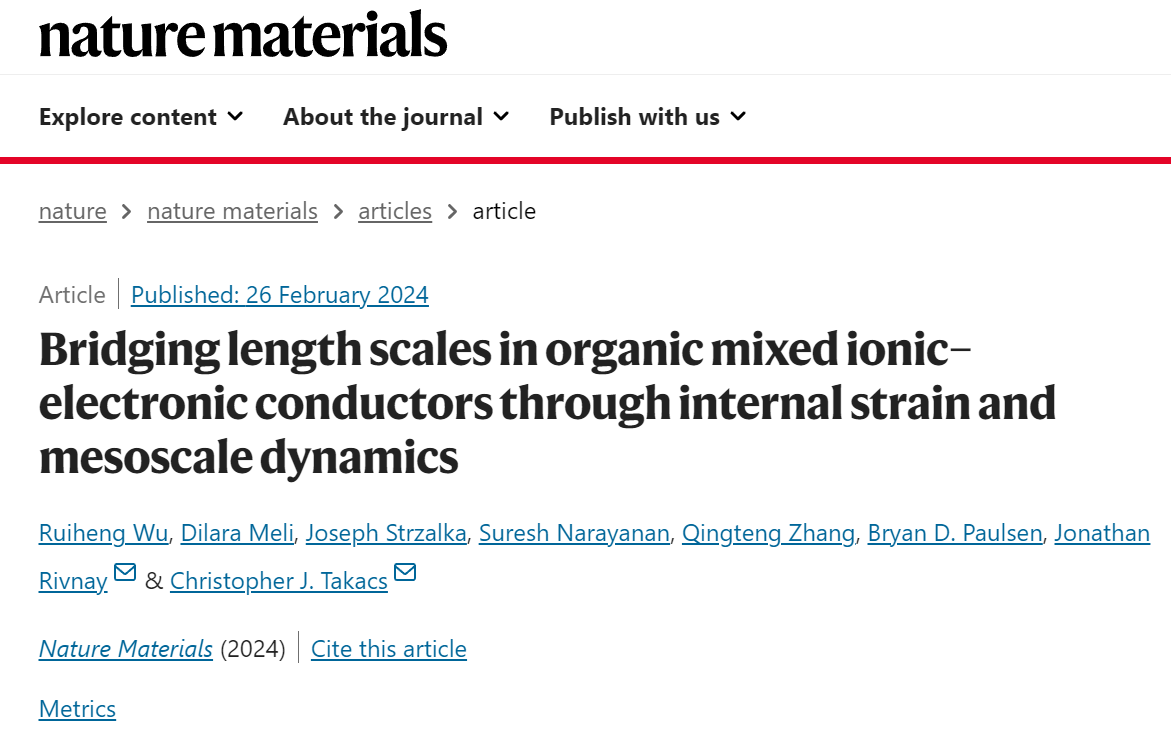Open author Ruiheng Wu's profile
Image resolution: width=1171 pixels, height=732 pixels.
[104, 533]
